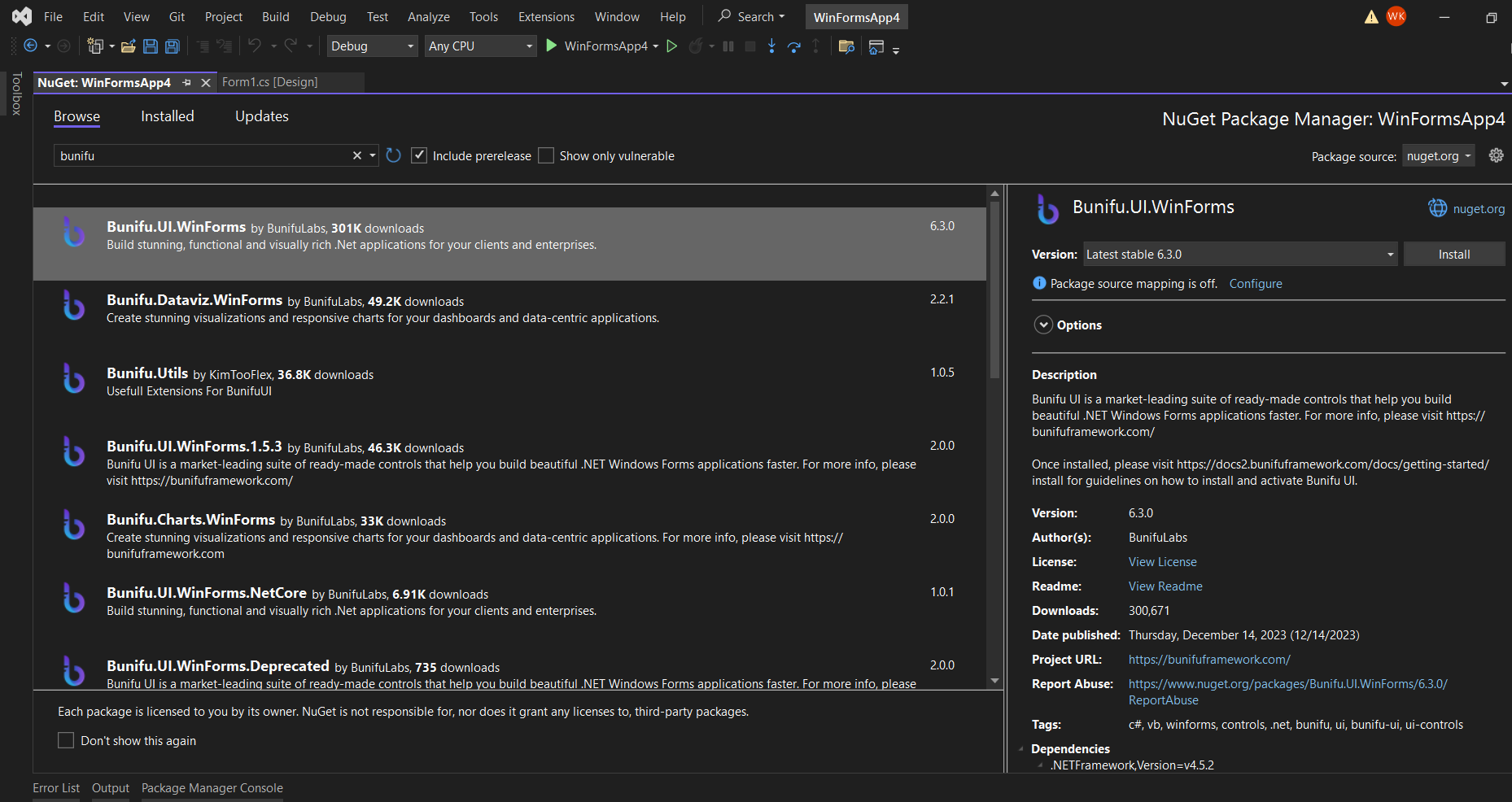This screenshot has width=1512, height=802.
Task: Click the nuget.org link in details pane
Action: (1479, 209)
